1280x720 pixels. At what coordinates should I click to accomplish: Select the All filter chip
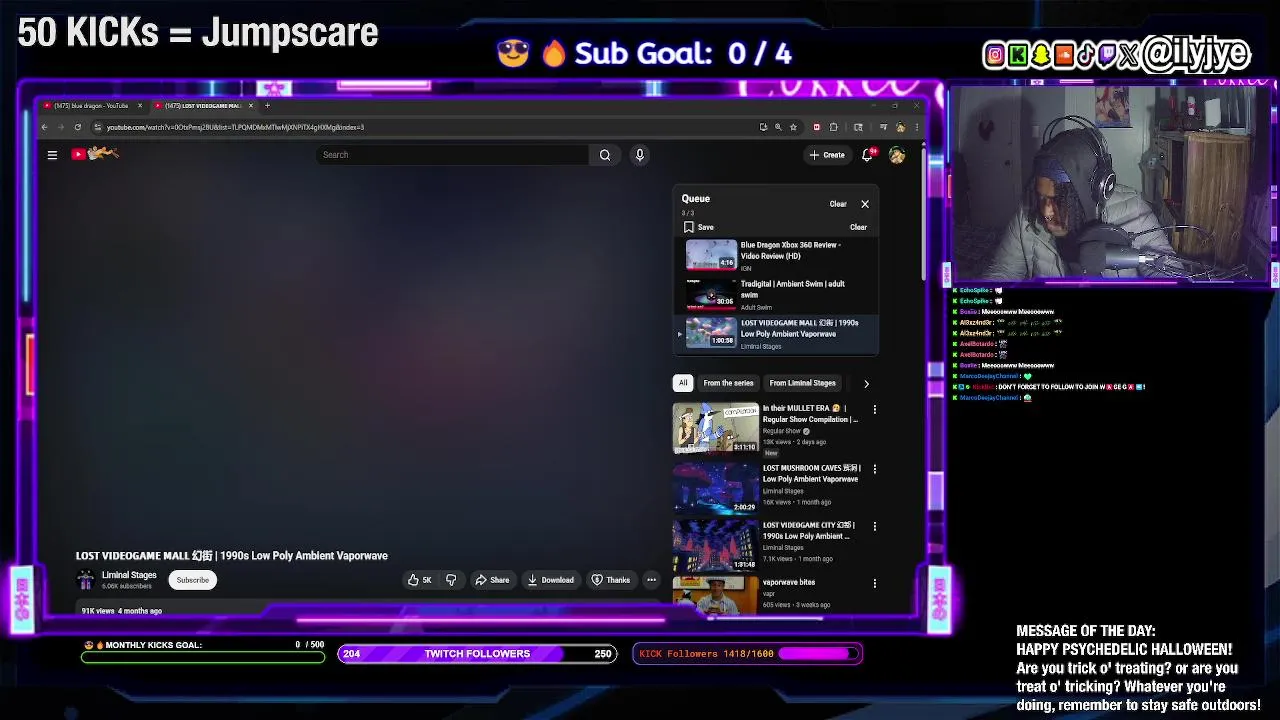pyautogui.click(x=683, y=383)
